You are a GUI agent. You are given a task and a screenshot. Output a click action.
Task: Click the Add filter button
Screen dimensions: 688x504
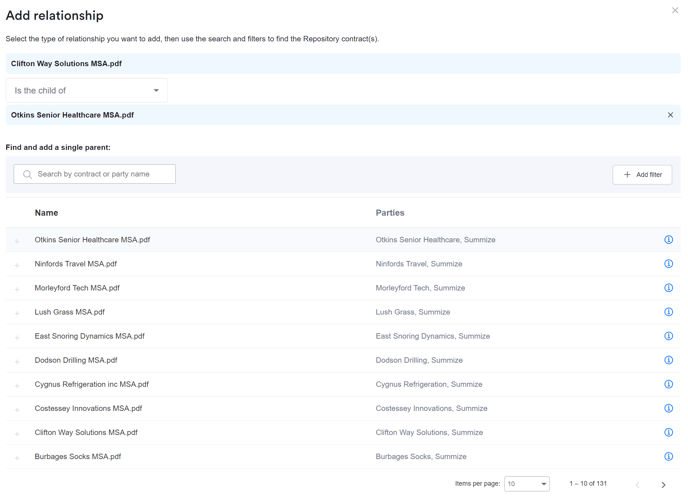(x=642, y=175)
